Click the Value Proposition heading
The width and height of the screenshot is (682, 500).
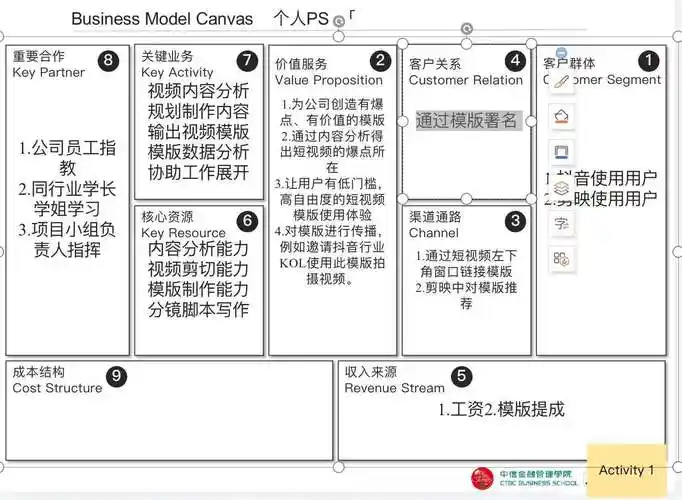[329, 80]
